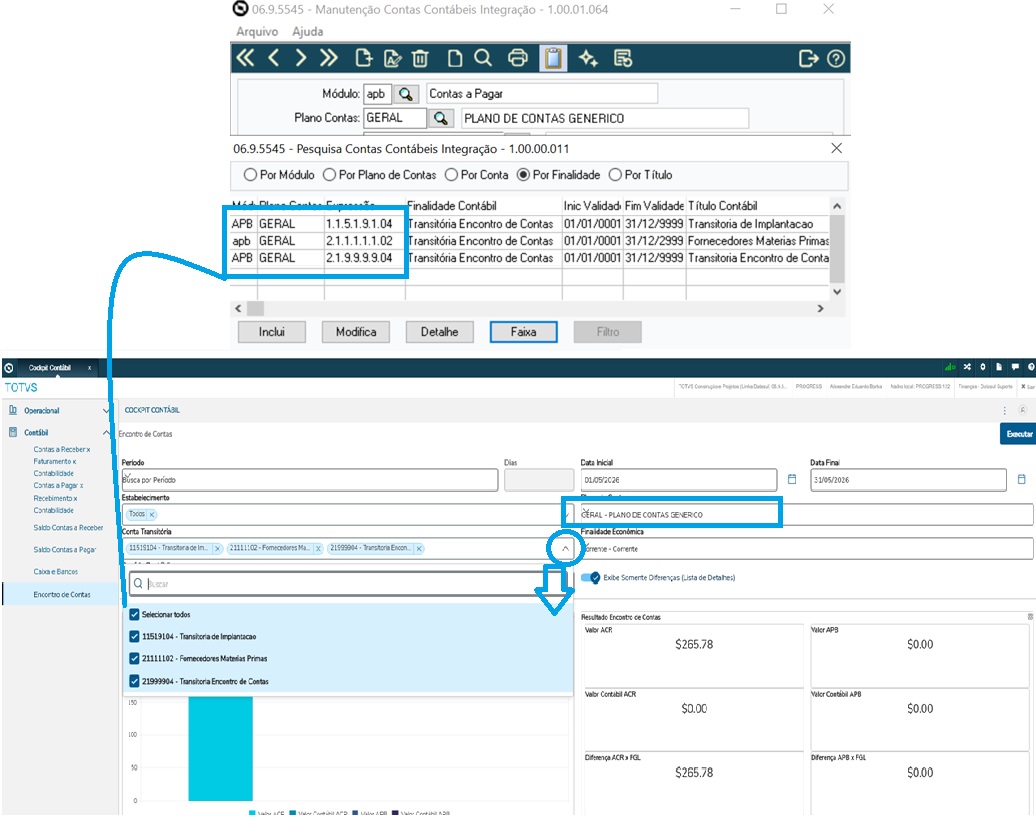1036x833 pixels.
Task: Go to previous record arrow
Action: (x=274, y=58)
